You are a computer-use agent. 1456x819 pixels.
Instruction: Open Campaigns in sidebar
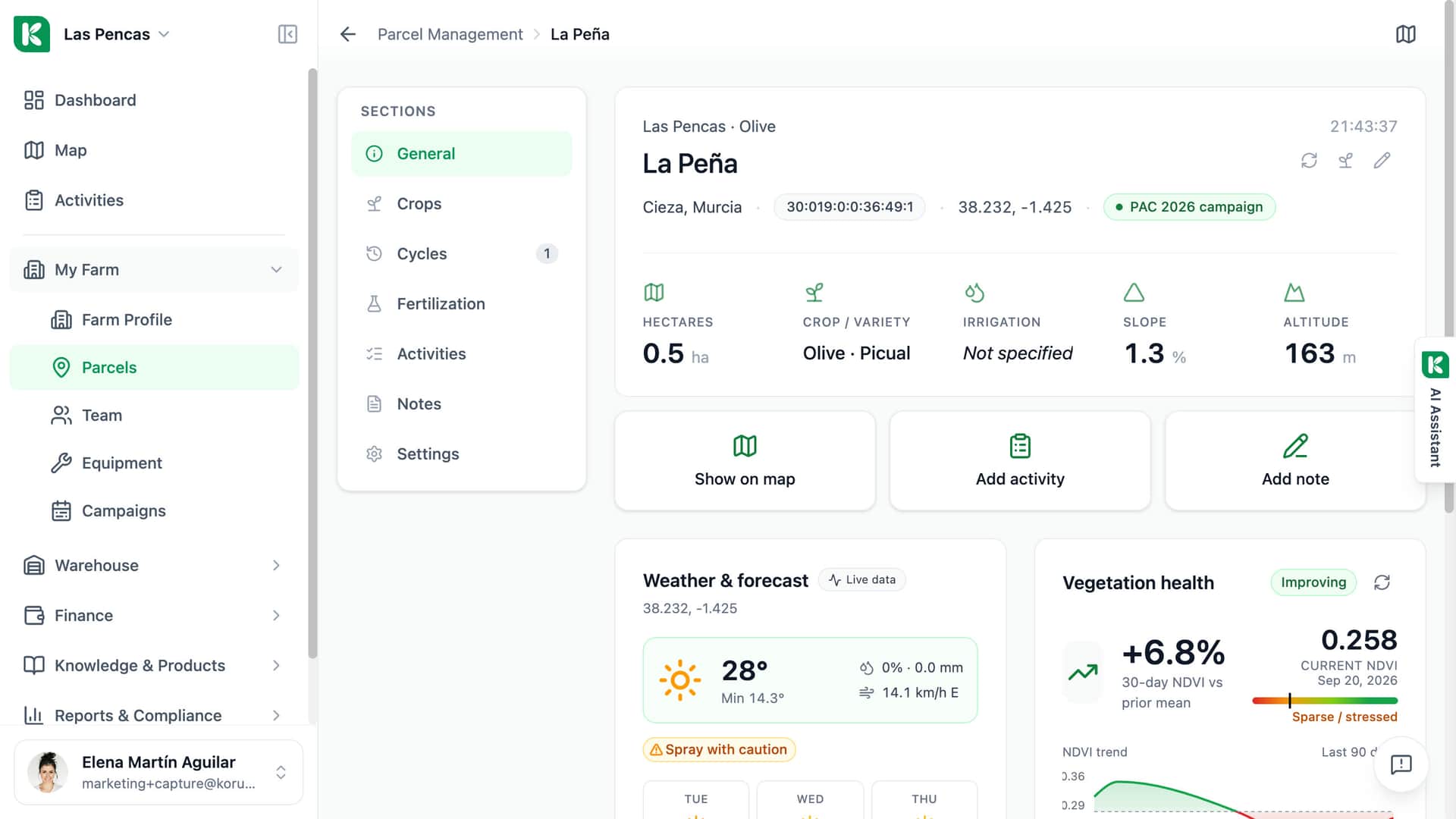[154, 511]
